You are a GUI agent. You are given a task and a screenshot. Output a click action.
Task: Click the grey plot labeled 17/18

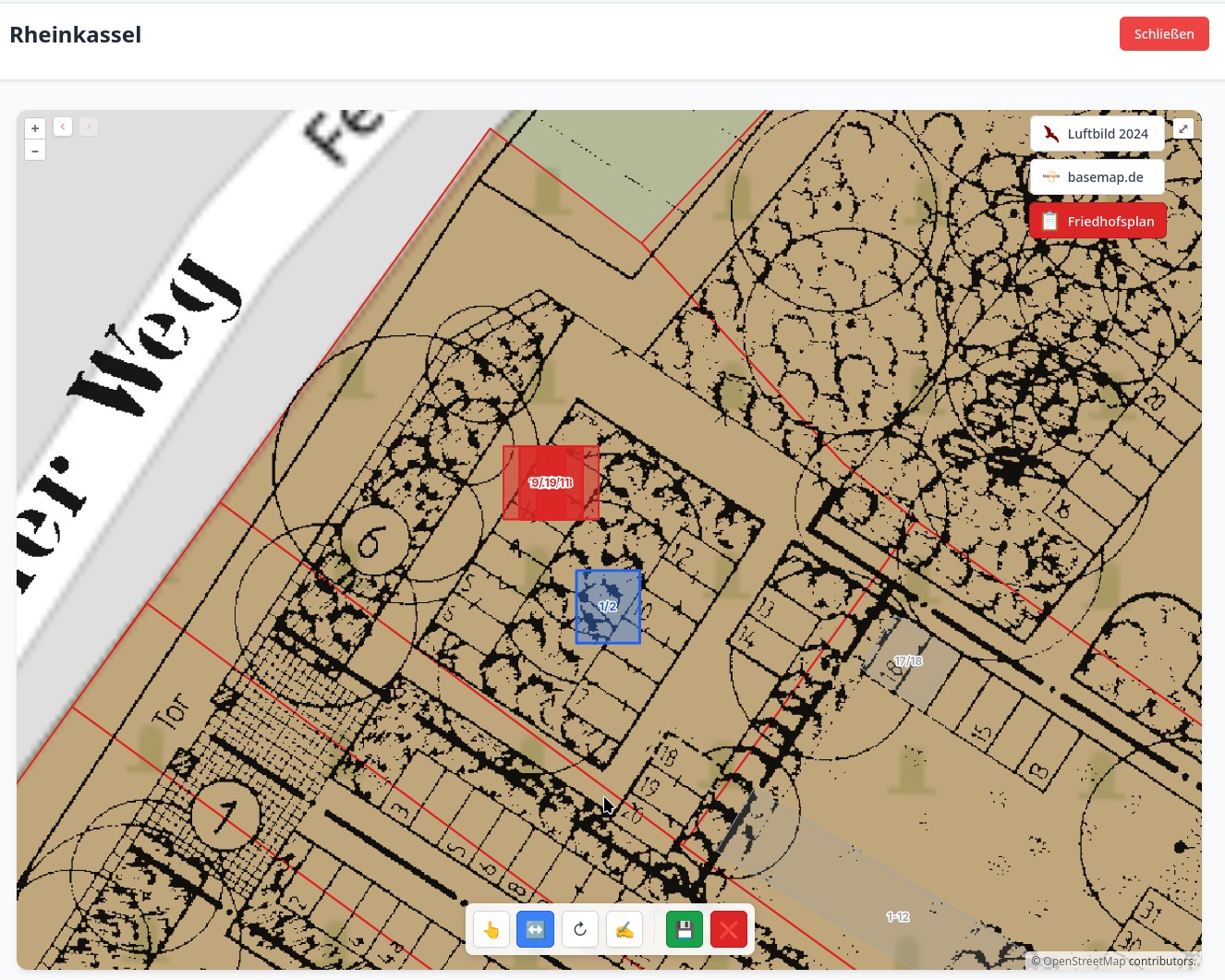click(x=909, y=661)
